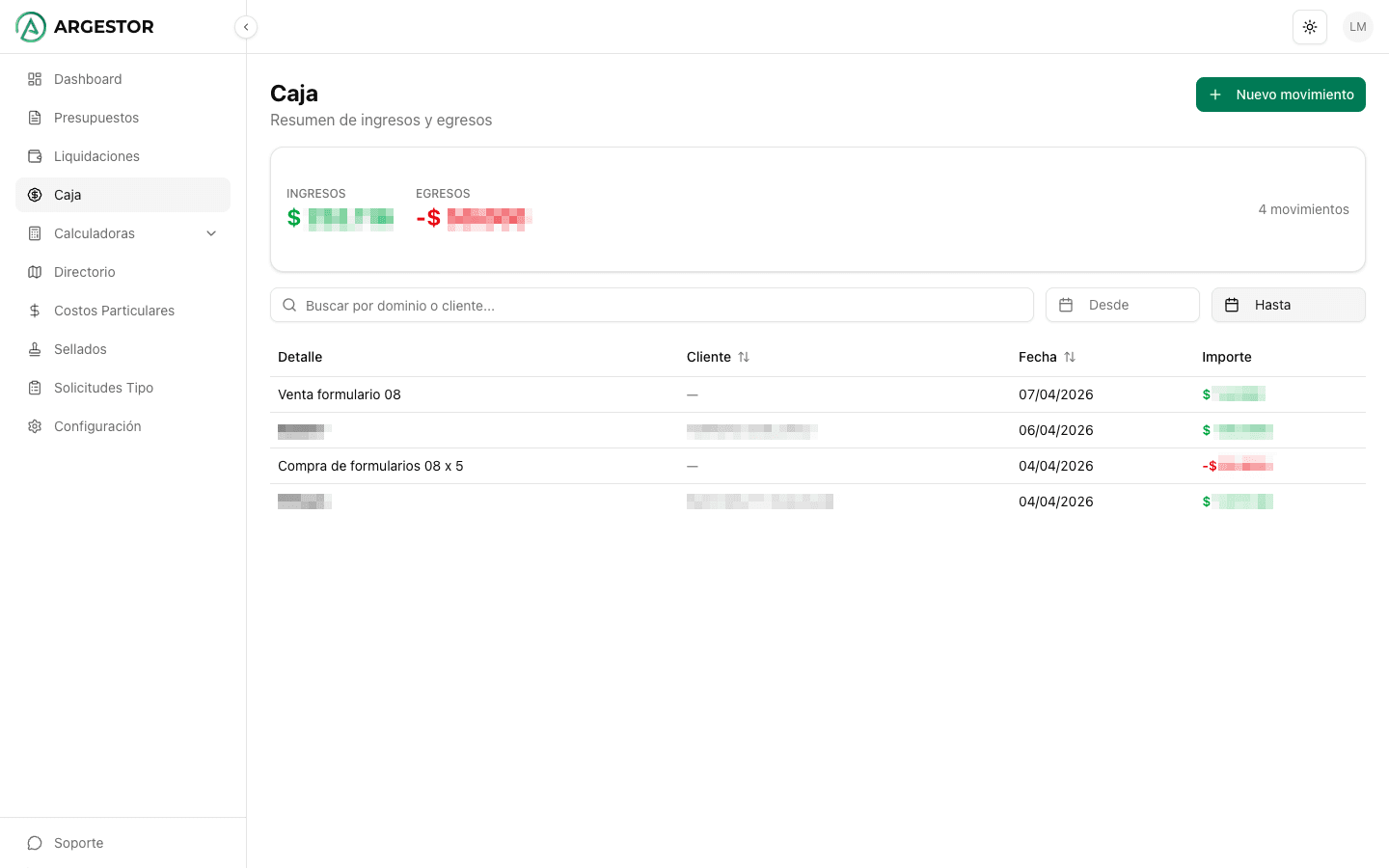This screenshot has height=868, width=1389.
Task: Open the Soporte link
Action: point(78,843)
